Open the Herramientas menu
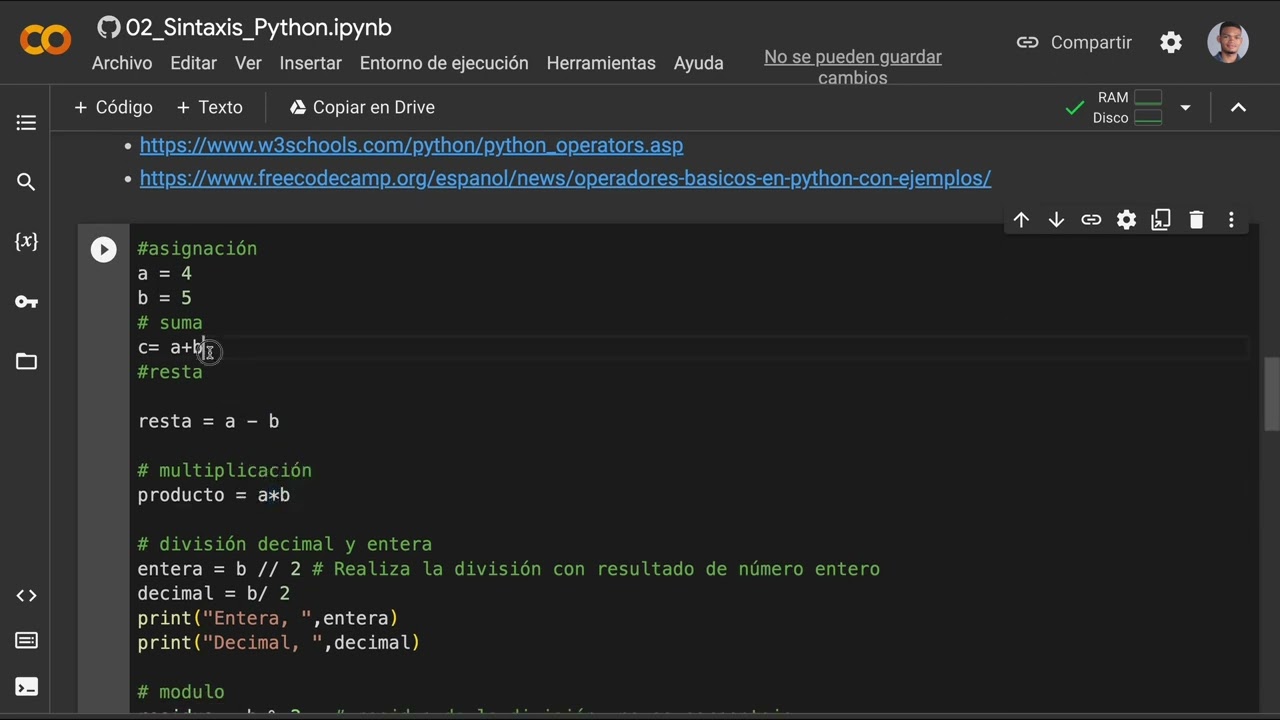Screen dimensions: 1280x720 pos(601,63)
